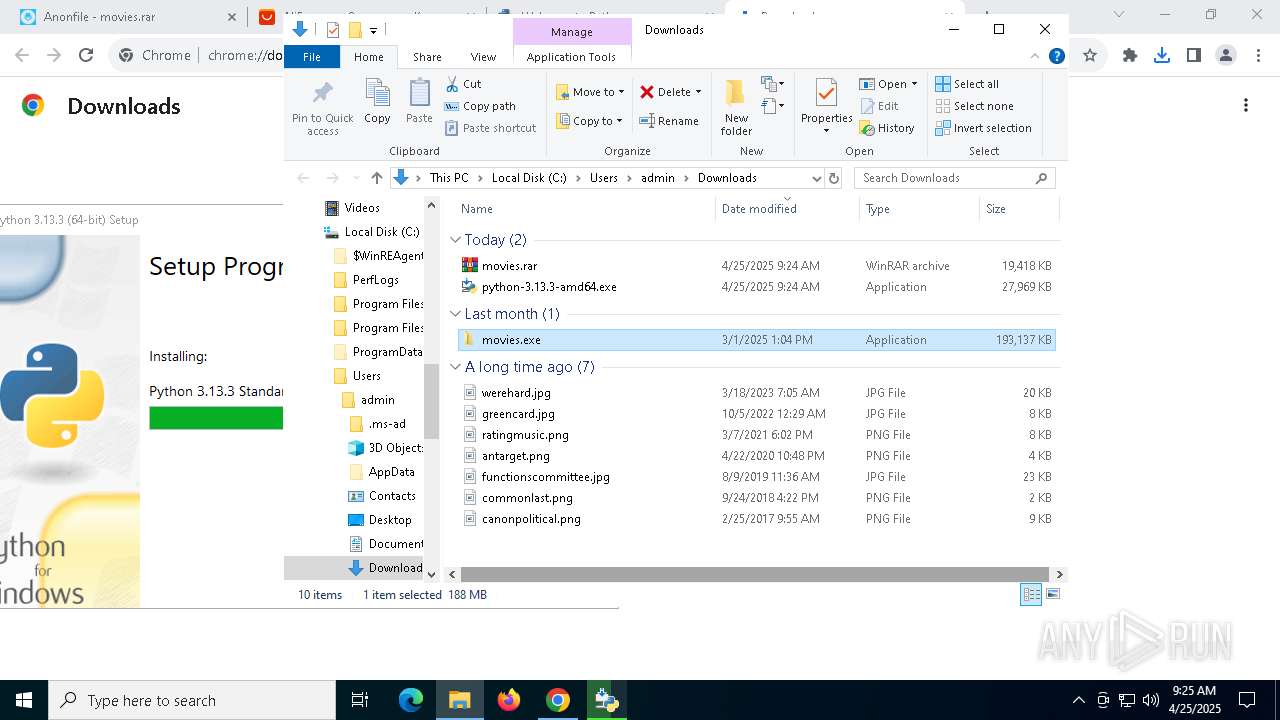Open Microsoft Edge from the taskbar

tap(411, 700)
